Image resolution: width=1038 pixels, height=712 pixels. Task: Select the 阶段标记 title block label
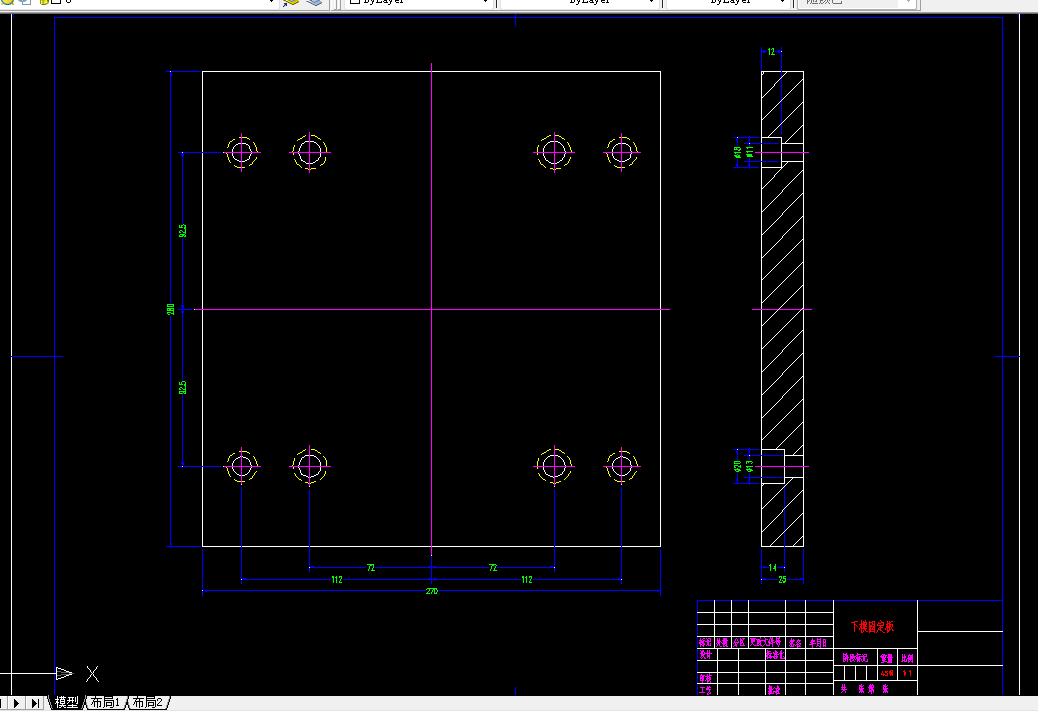click(855, 658)
